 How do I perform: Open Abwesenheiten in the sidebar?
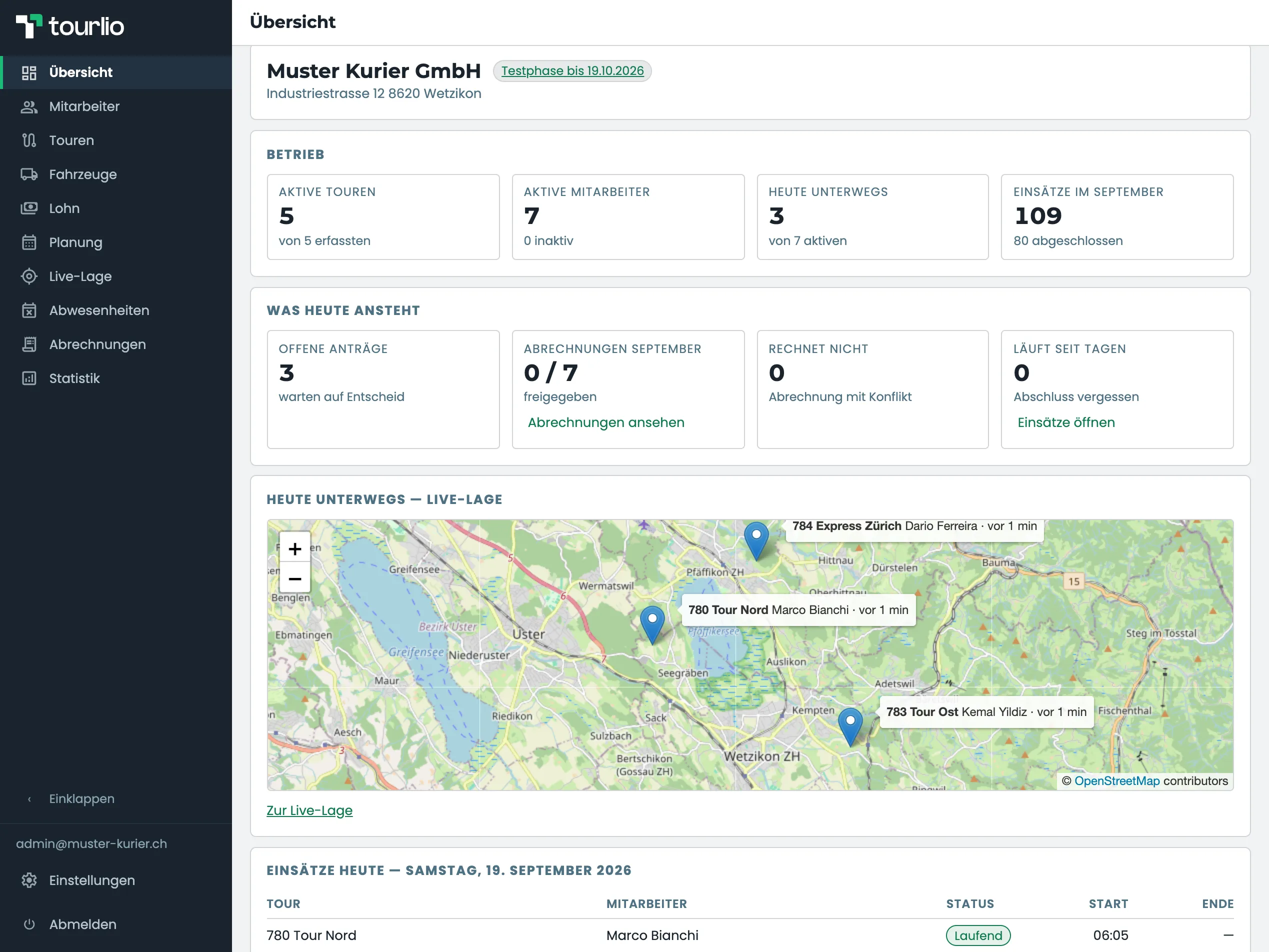116,310
